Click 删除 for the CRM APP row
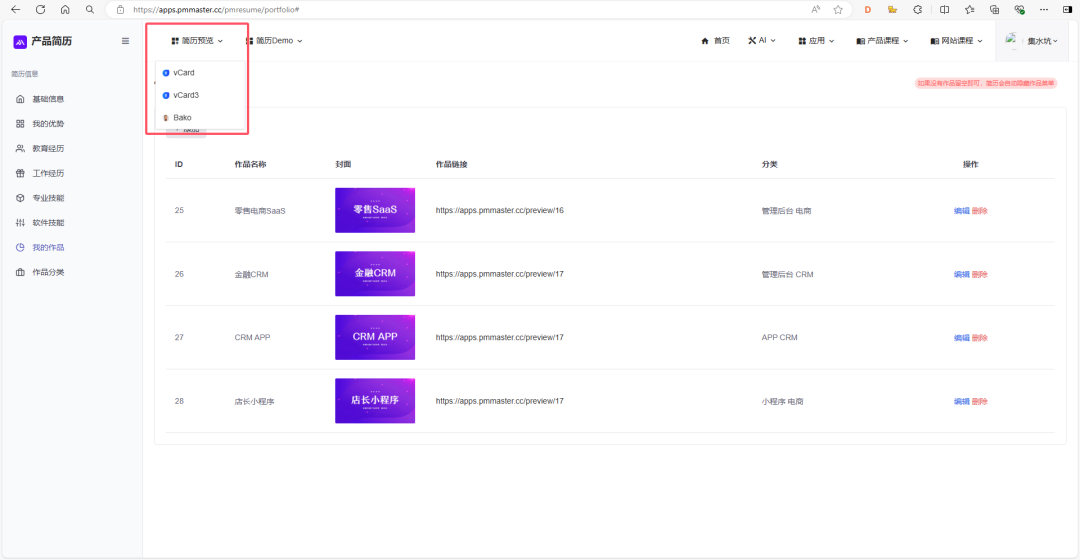 click(x=979, y=338)
